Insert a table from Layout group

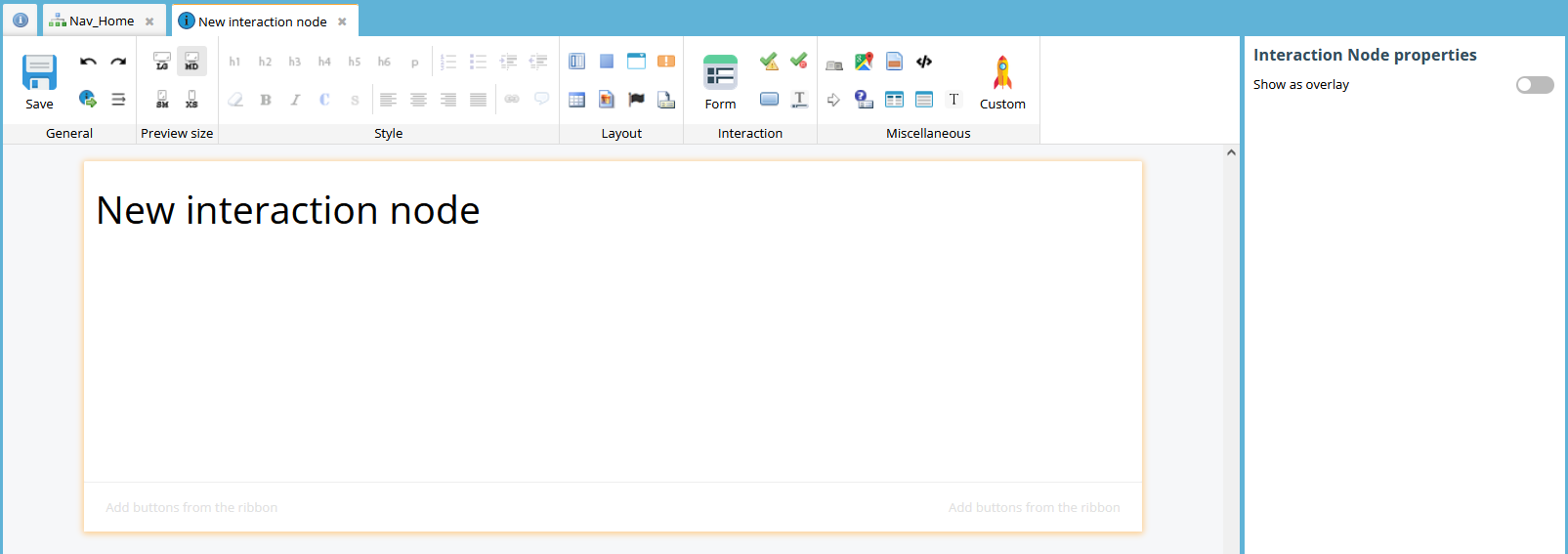coord(577,100)
